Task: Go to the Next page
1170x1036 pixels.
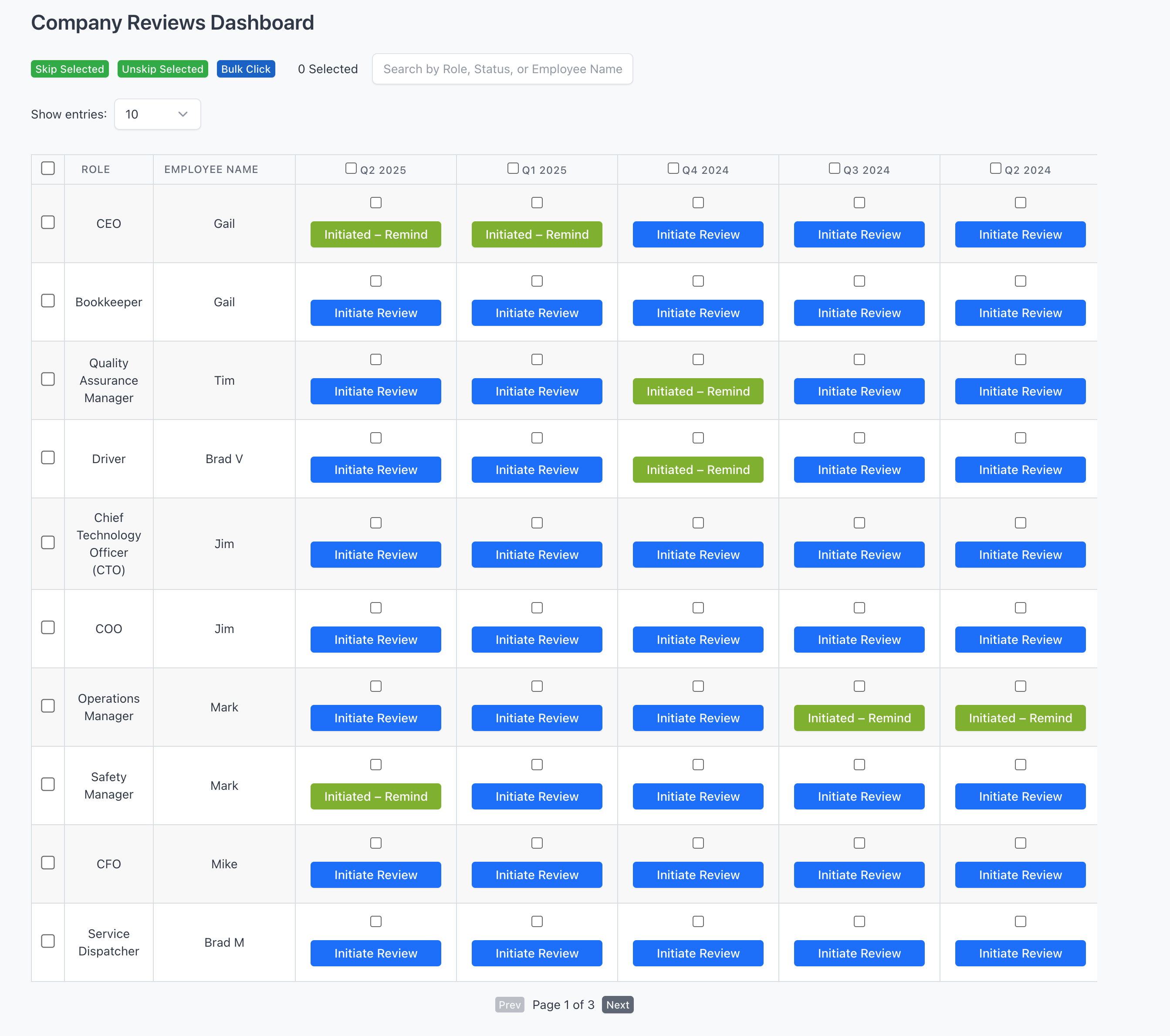Action: pos(618,1005)
